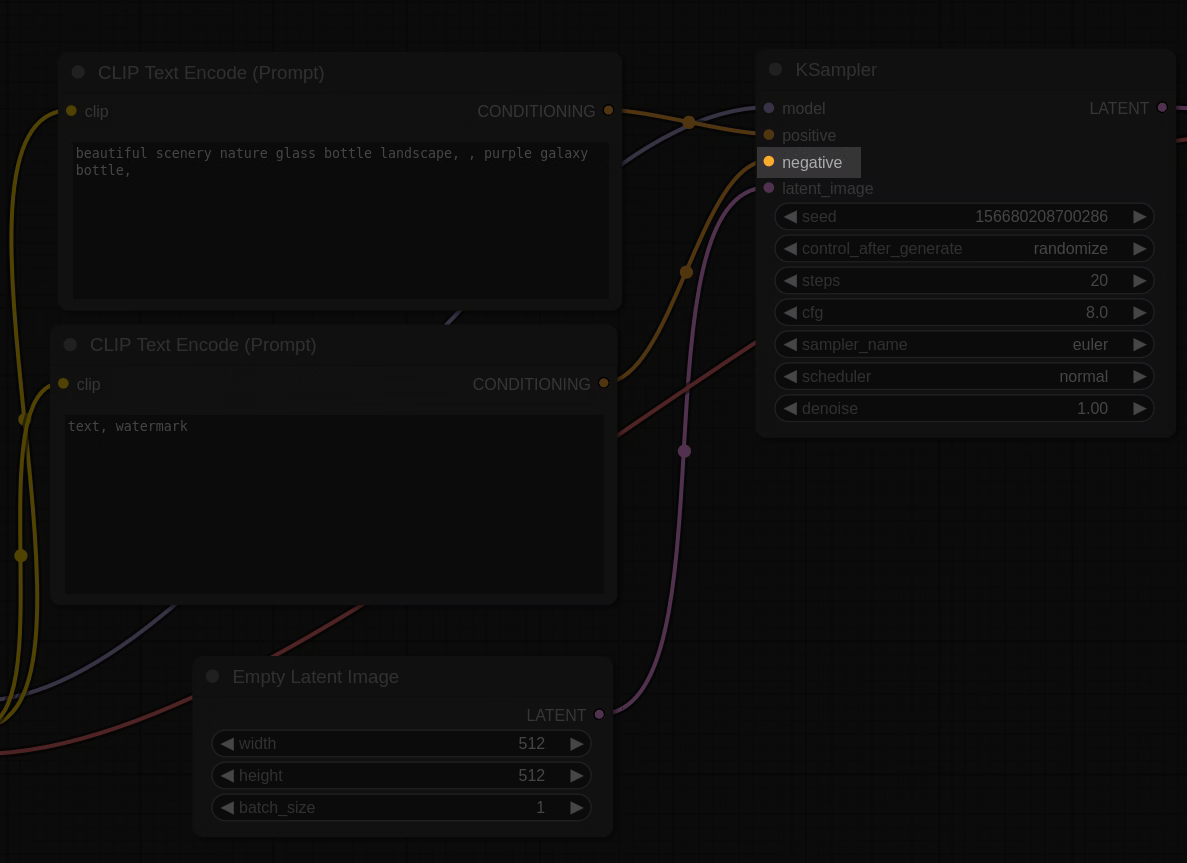Click the collapse dot on the KSampler node
The height and width of the screenshot is (863, 1187).
tap(775, 70)
